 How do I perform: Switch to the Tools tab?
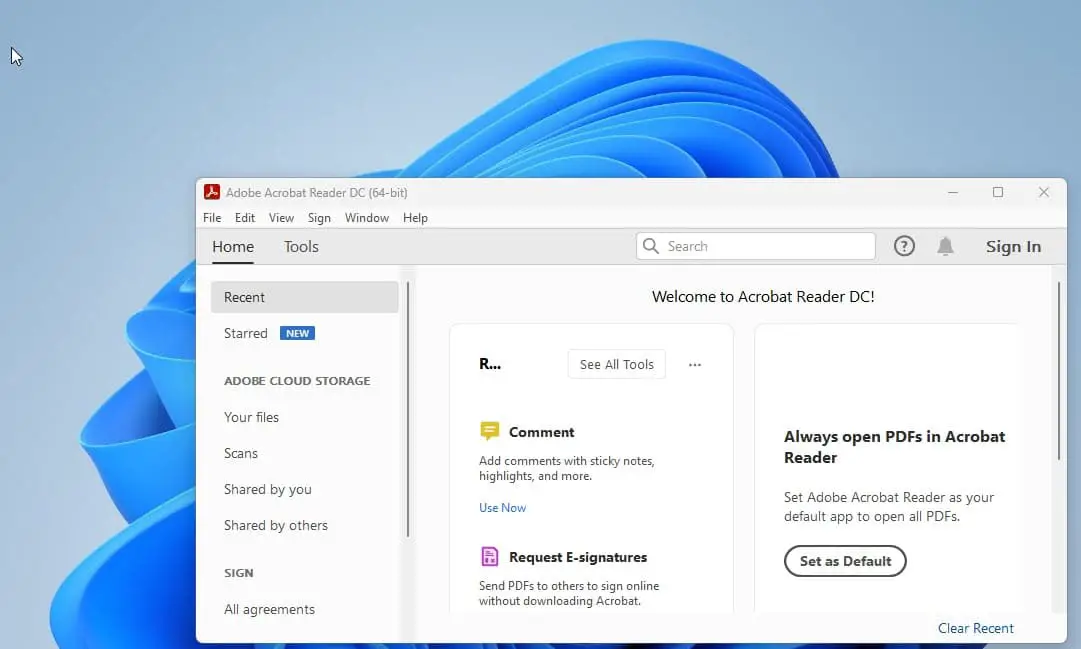point(301,247)
